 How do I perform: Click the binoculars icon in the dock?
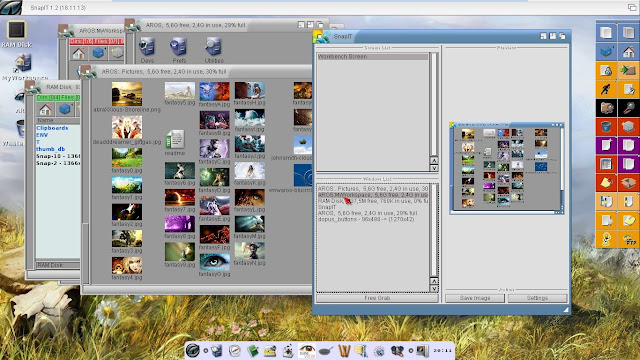coord(397,350)
